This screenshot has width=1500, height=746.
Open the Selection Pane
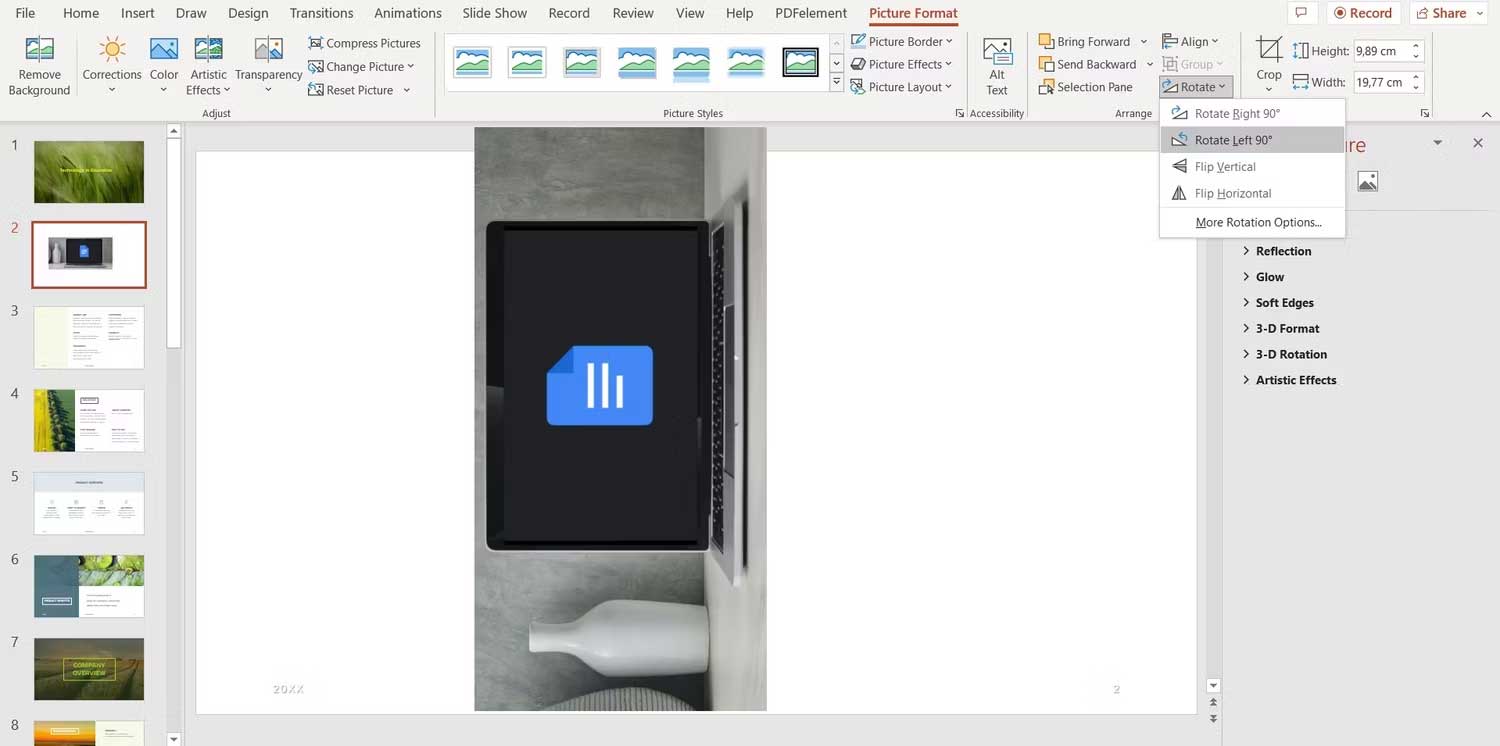(x=1086, y=87)
